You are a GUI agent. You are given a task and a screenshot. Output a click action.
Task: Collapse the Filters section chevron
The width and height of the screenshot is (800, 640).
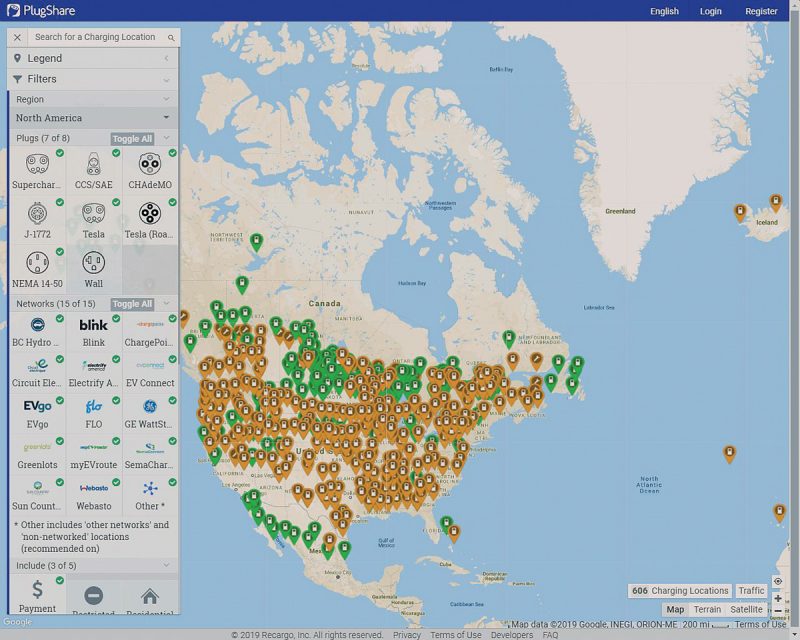(167, 80)
